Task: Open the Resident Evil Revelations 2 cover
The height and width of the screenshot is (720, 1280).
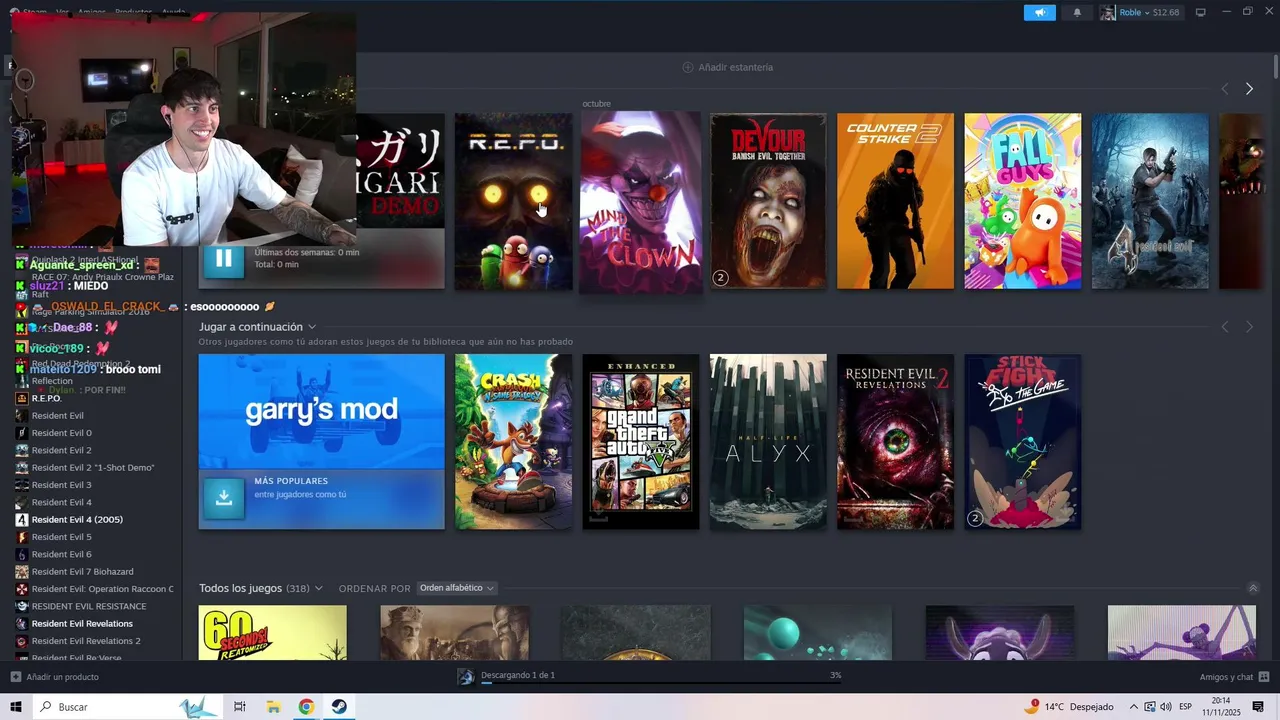Action: (x=895, y=441)
